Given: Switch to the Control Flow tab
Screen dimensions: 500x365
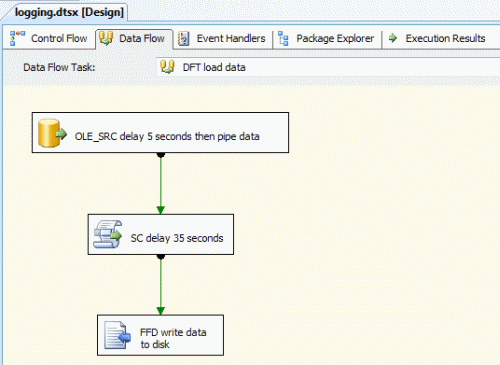Looking at the screenshot, I should click(49, 39).
